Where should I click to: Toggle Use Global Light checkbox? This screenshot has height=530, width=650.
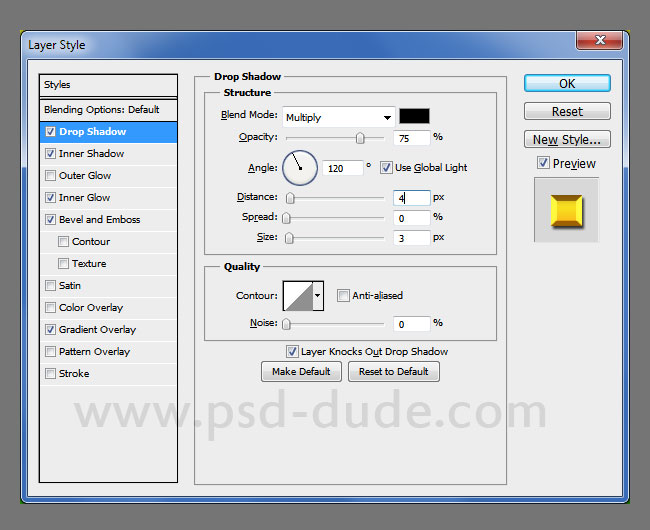click(x=386, y=168)
